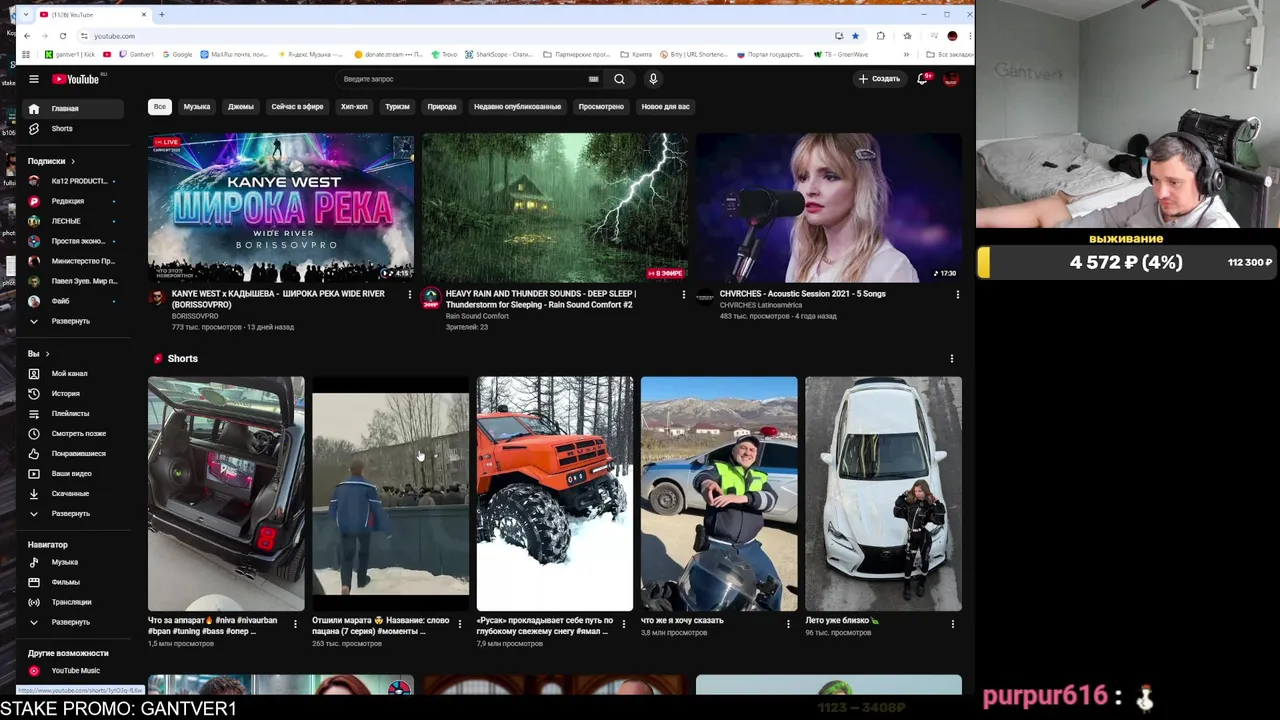
Task: Select the Джемы filter chip
Action: point(241,106)
